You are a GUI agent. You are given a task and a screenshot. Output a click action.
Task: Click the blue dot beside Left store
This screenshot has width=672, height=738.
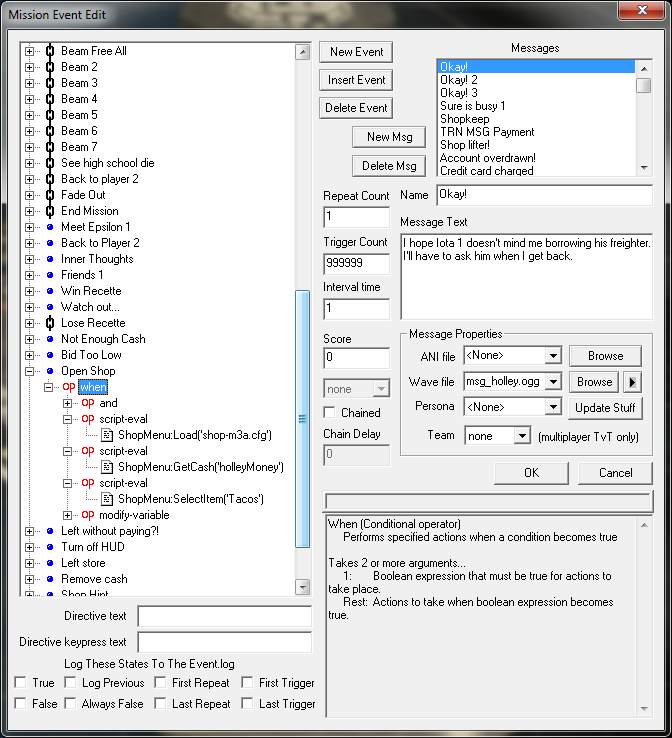(x=50, y=563)
